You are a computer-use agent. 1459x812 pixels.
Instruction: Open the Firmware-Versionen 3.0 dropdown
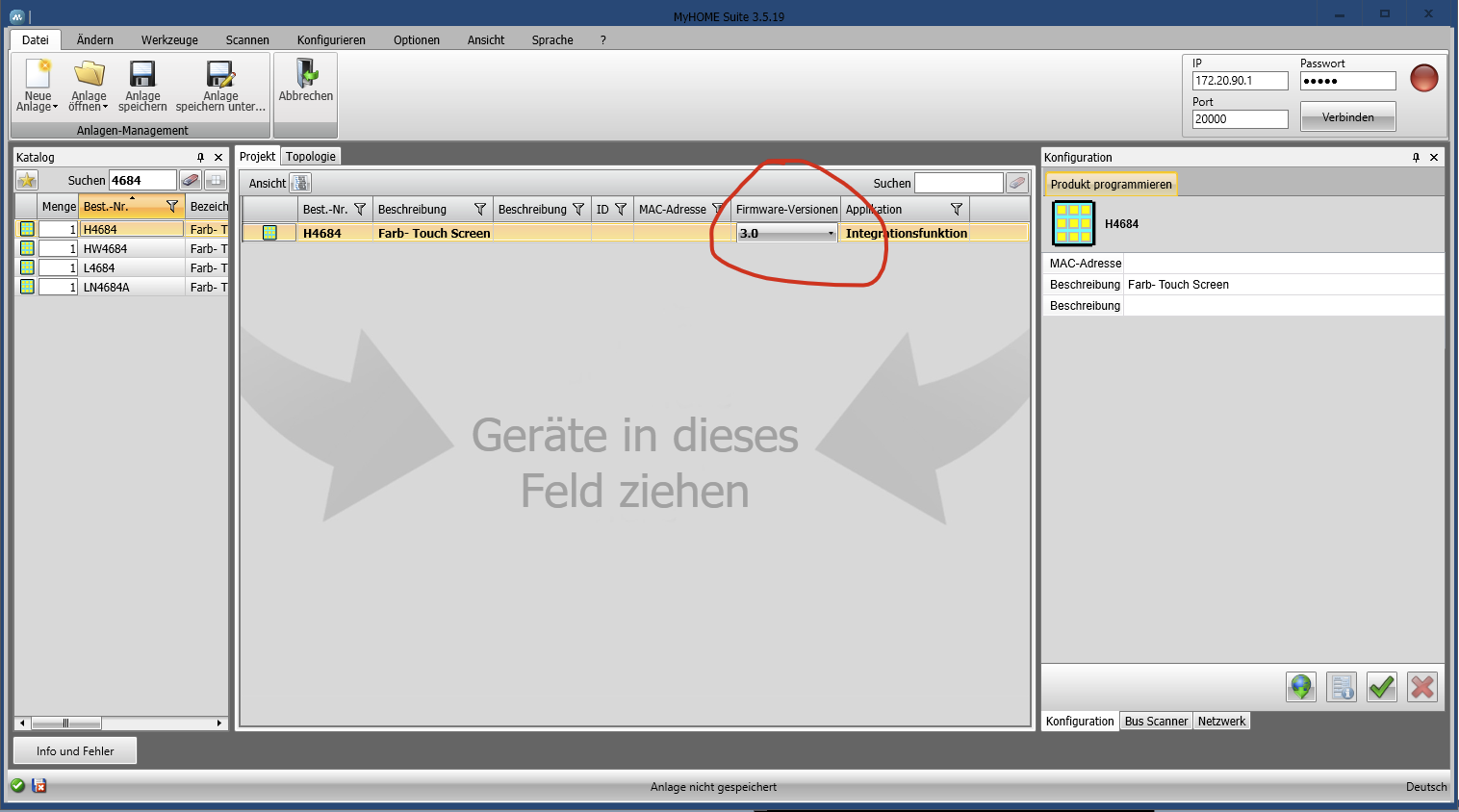point(831,234)
